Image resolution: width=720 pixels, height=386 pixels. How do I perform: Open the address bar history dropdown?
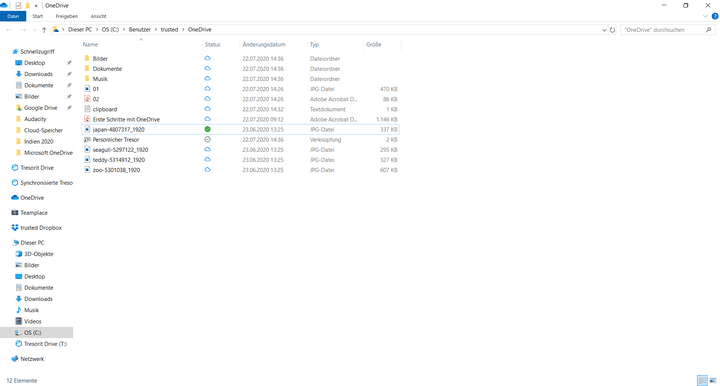pyautogui.click(x=604, y=30)
